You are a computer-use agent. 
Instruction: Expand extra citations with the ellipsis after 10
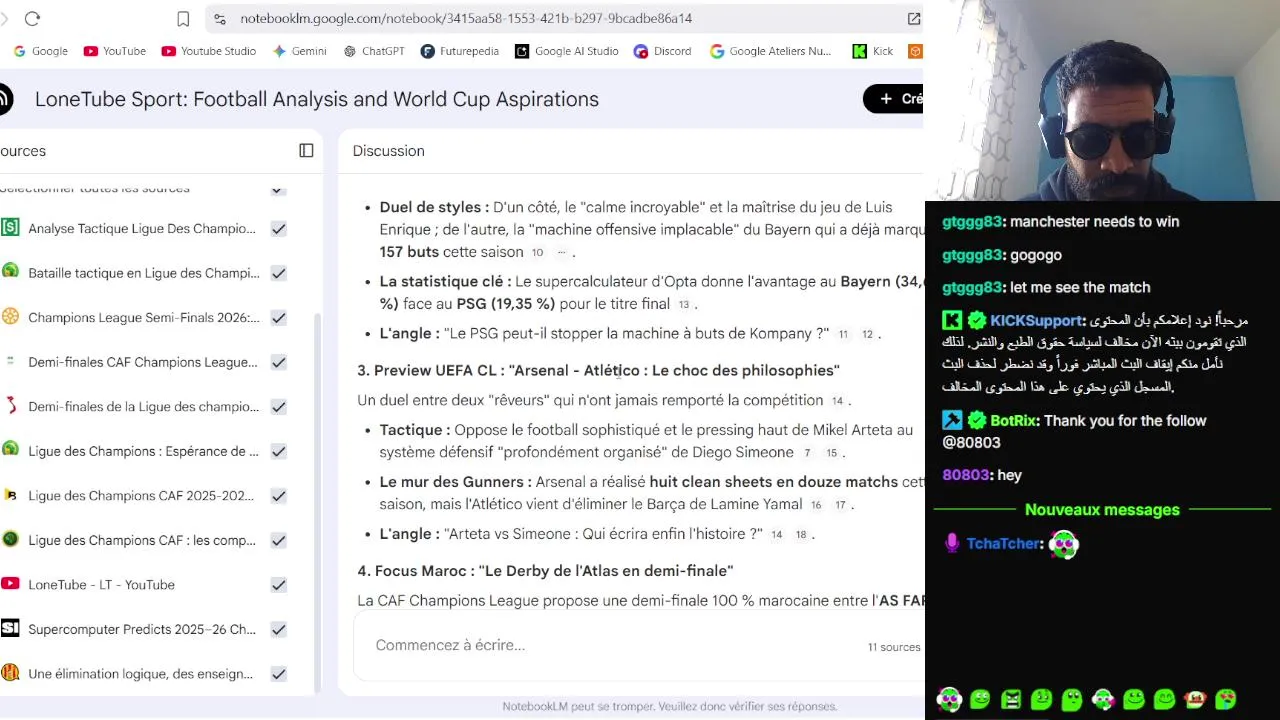pyautogui.click(x=561, y=253)
